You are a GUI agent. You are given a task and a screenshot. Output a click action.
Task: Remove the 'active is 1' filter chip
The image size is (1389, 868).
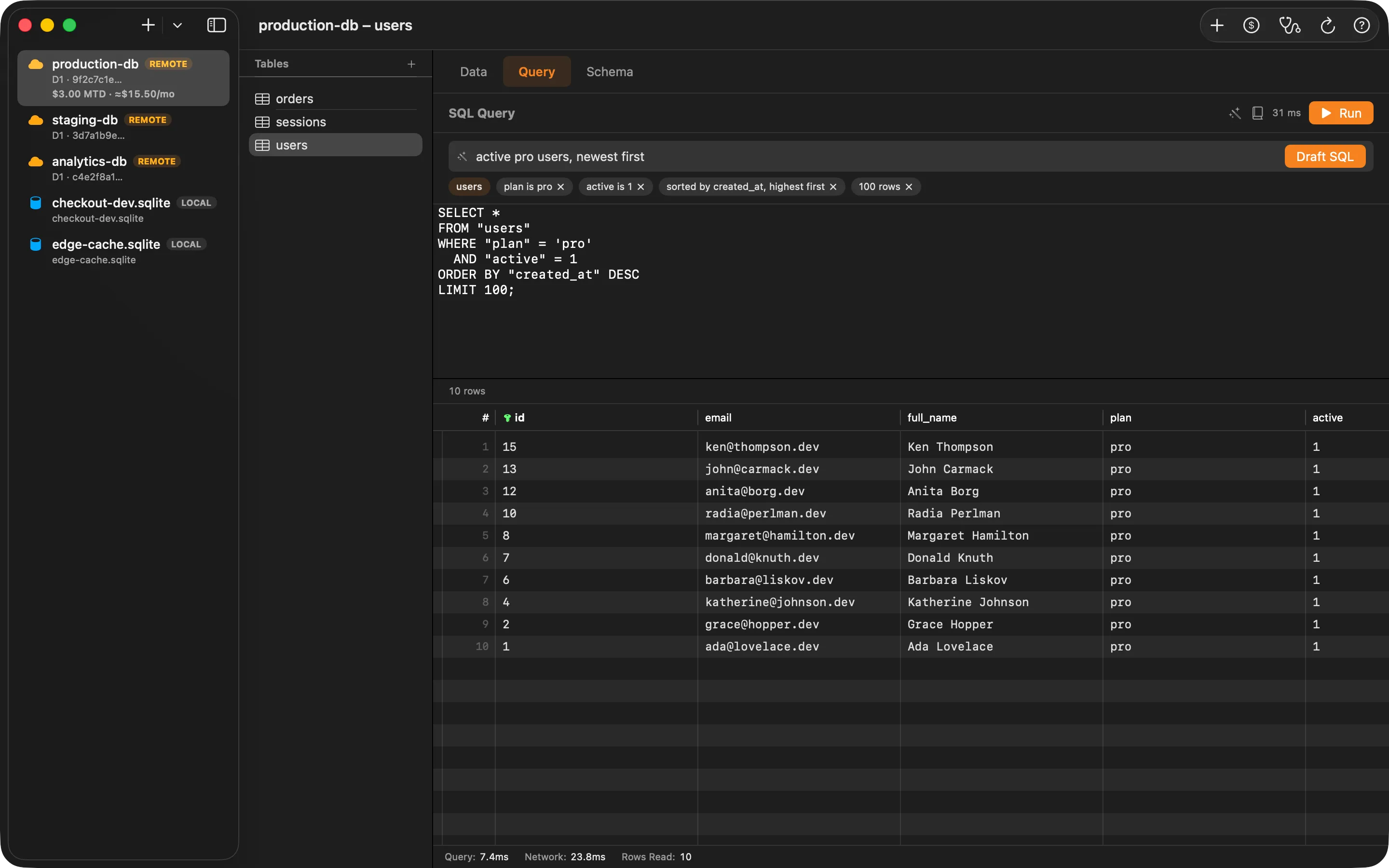[640, 187]
